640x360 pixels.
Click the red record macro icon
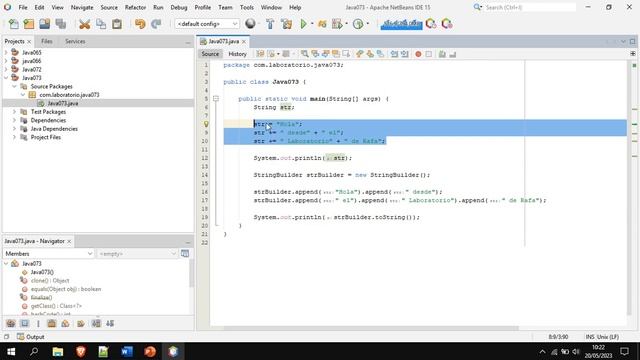pyautogui.click(x=418, y=54)
